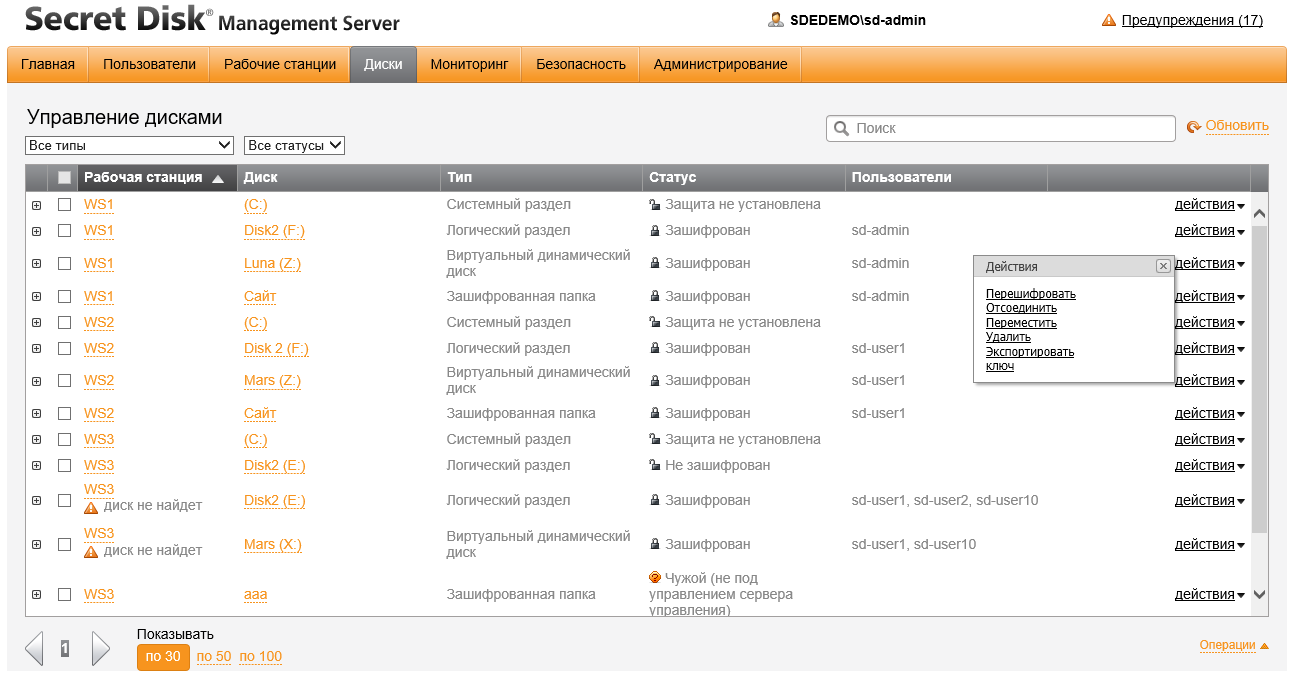Viewport: 1294px width, 676px height.
Task: Click the ascending sort arrow on Рабочая станция
Action: (218, 178)
